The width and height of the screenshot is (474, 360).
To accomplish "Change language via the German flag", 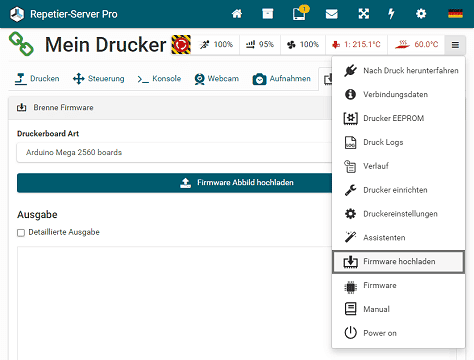I will (455, 14).
